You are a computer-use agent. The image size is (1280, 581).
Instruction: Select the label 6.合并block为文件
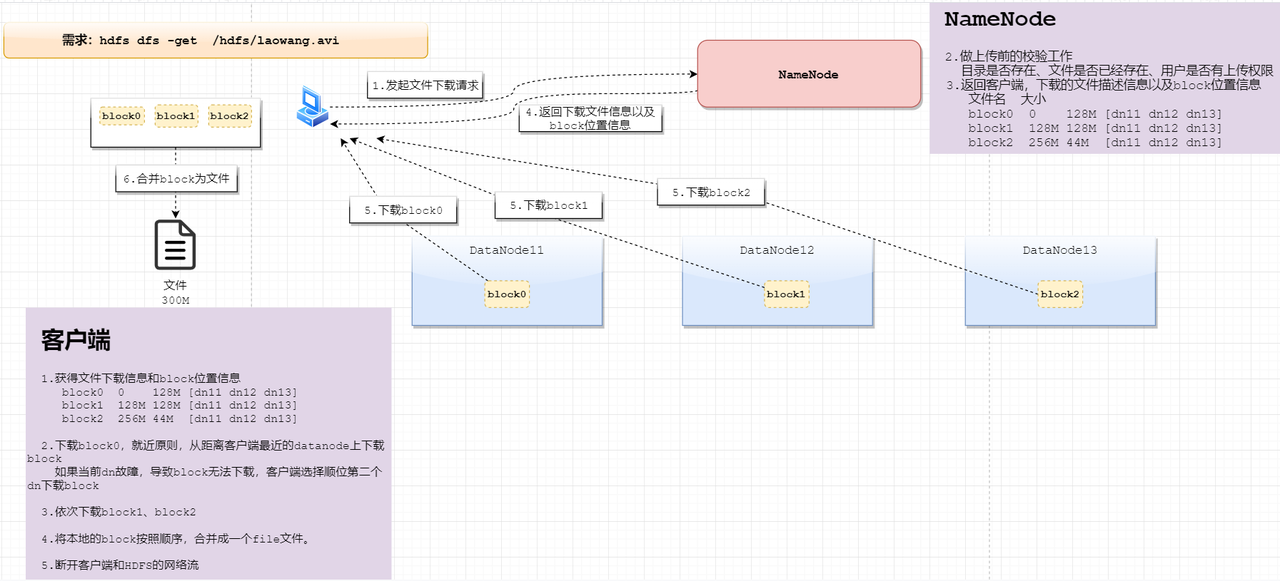176,179
